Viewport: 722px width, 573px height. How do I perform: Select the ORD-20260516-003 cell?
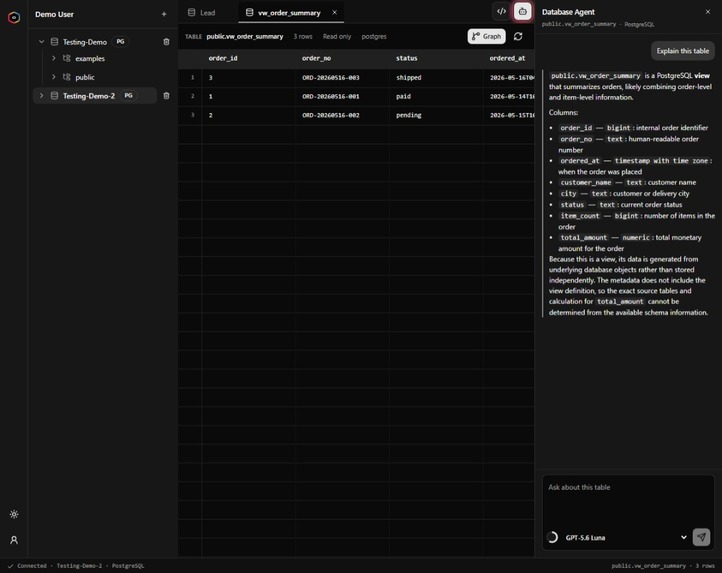[342, 78]
